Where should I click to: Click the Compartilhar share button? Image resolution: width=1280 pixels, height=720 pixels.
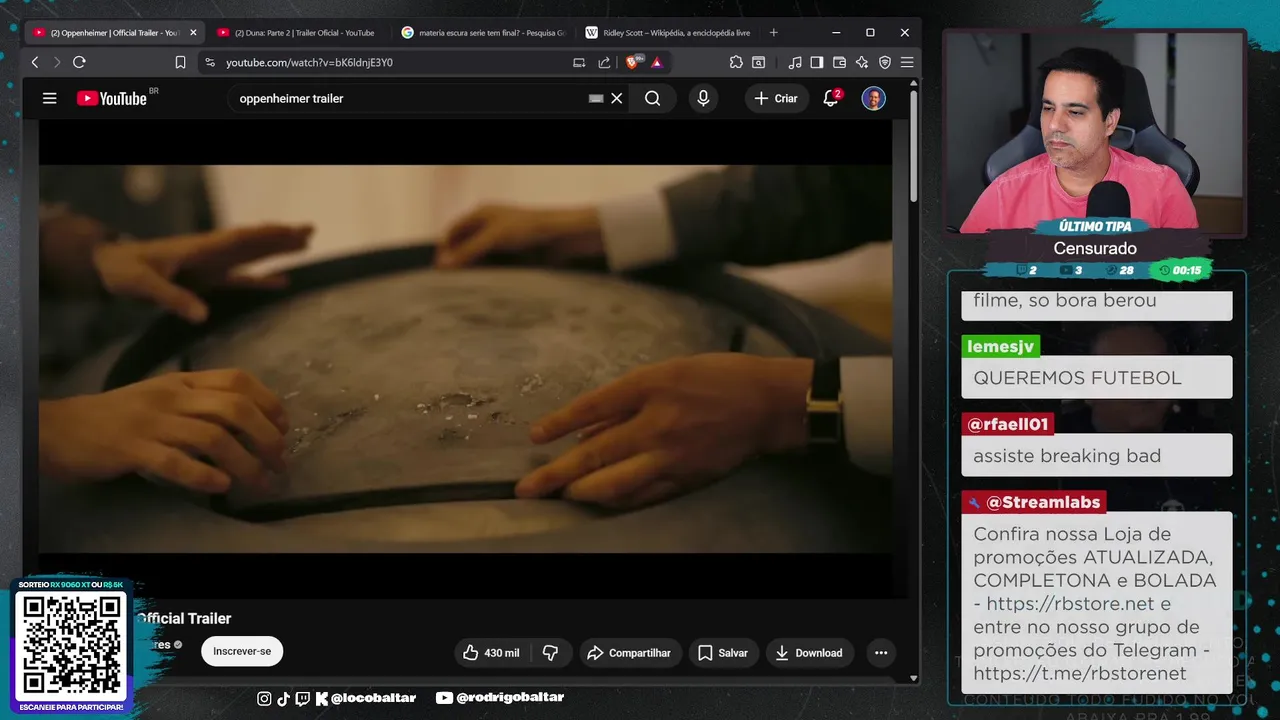(x=629, y=653)
